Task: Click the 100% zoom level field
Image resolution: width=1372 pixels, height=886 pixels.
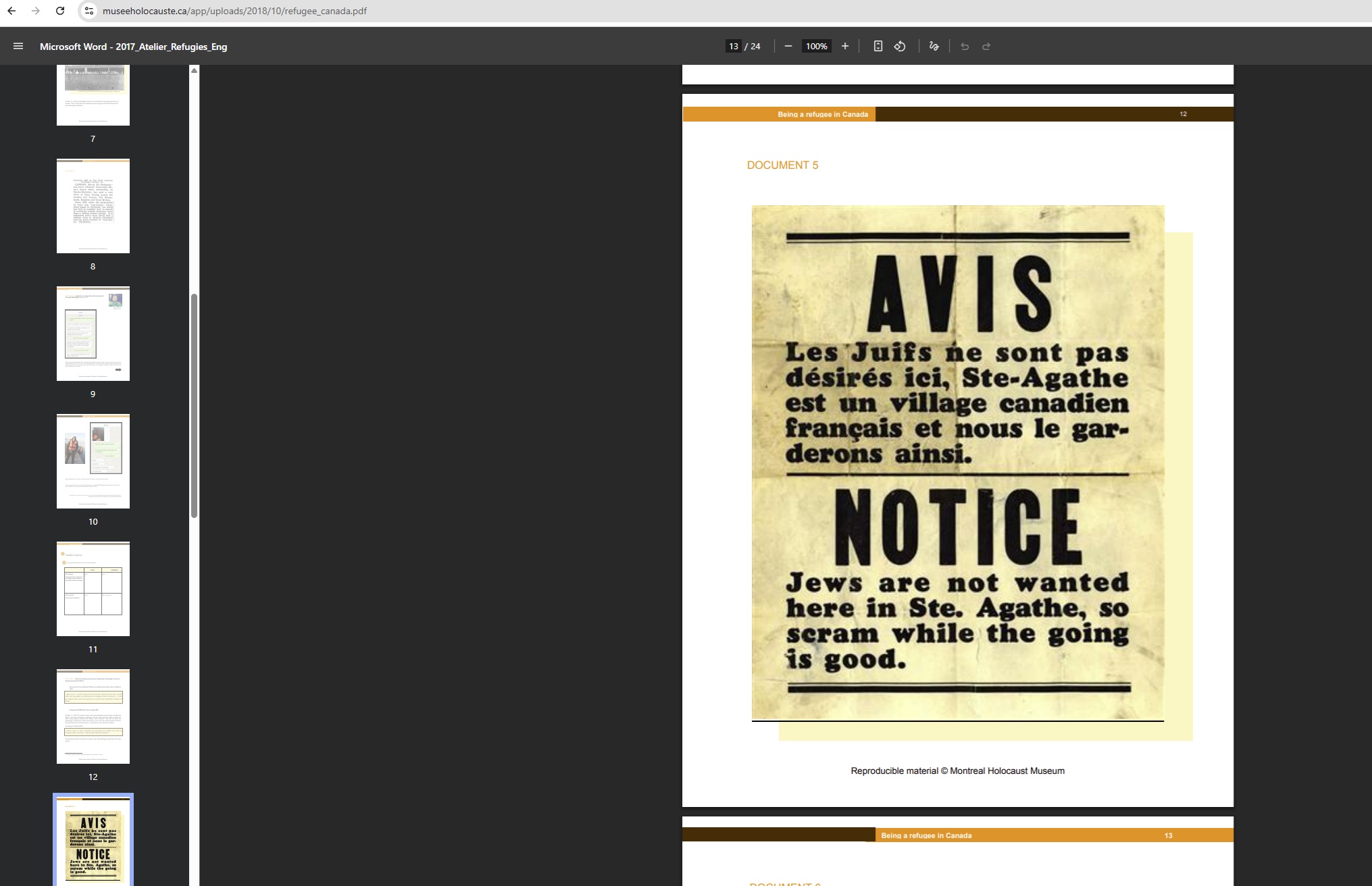Action: 816,47
